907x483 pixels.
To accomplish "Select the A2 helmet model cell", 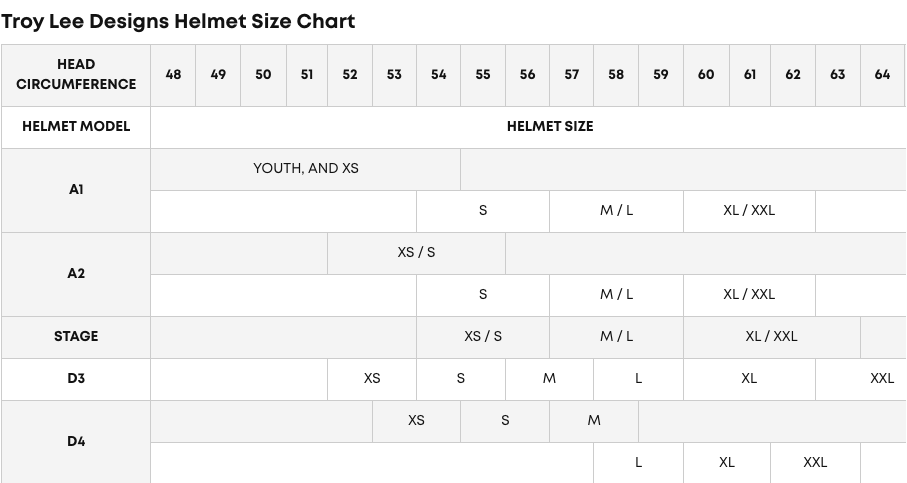I will click(76, 274).
